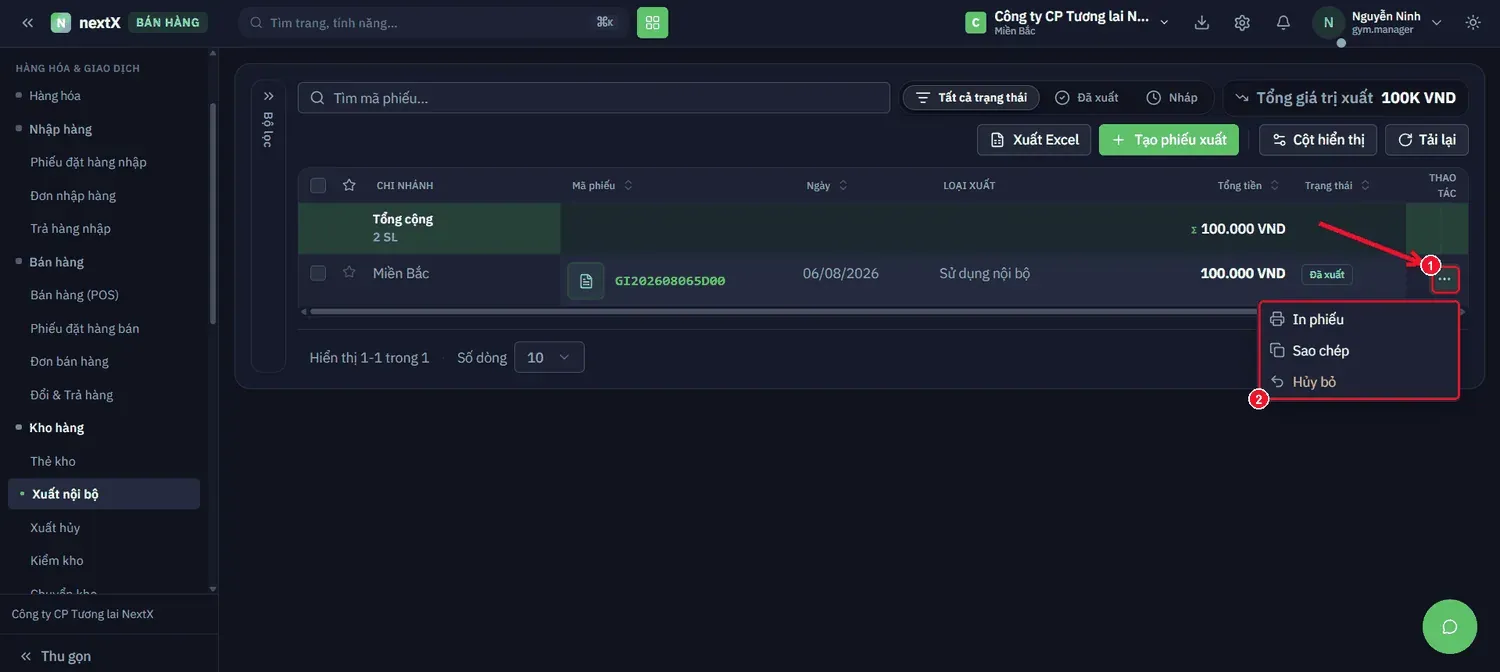
Task: Filter by Đã xuất status
Action: click(1087, 97)
